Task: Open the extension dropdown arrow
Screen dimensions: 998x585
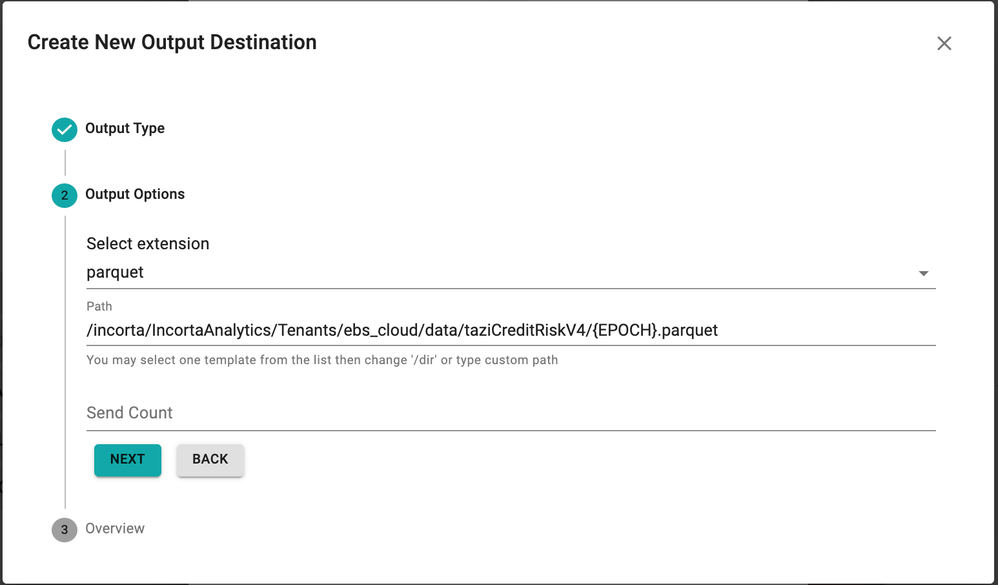Action: tap(923, 273)
